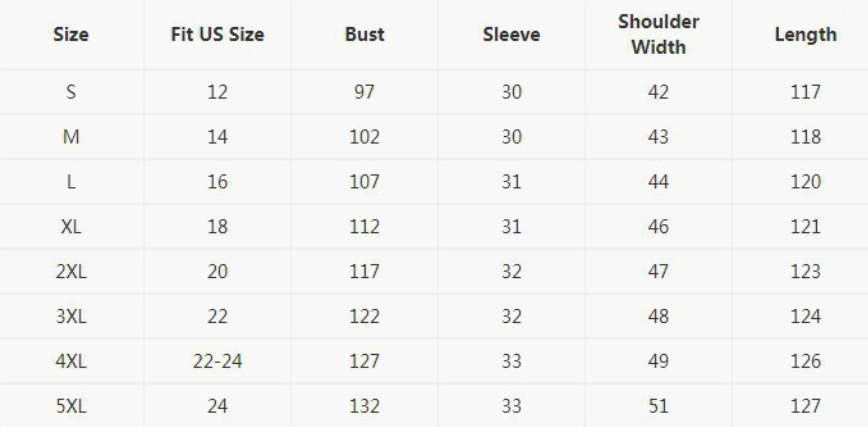
Task: Click bust value 112 in XL row
Action: (x=365, y=227)
